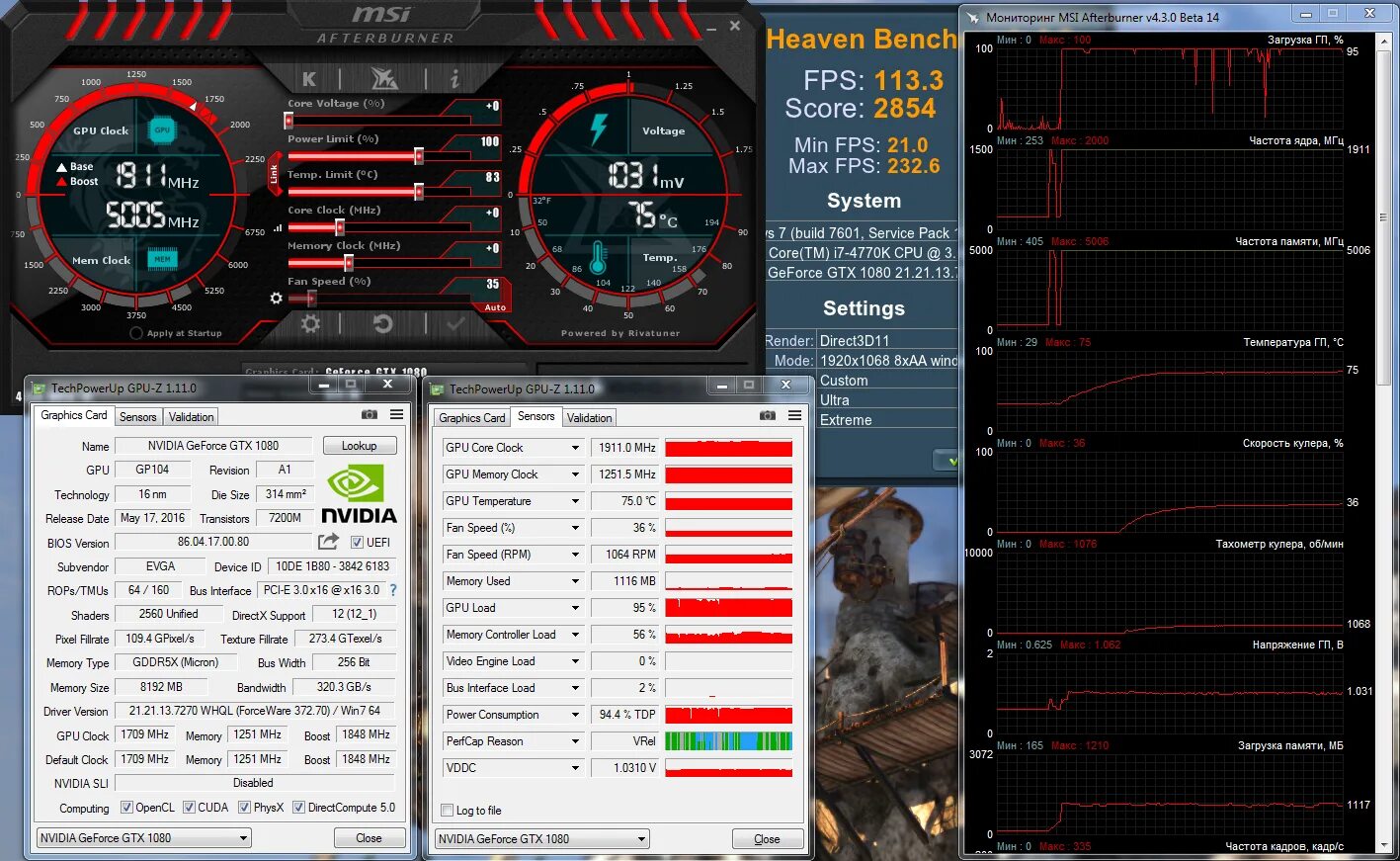The height and width of the screenshot is (861, 1400).
Task: Enable Apply at Startup in Afterburner
Action: 136,333
